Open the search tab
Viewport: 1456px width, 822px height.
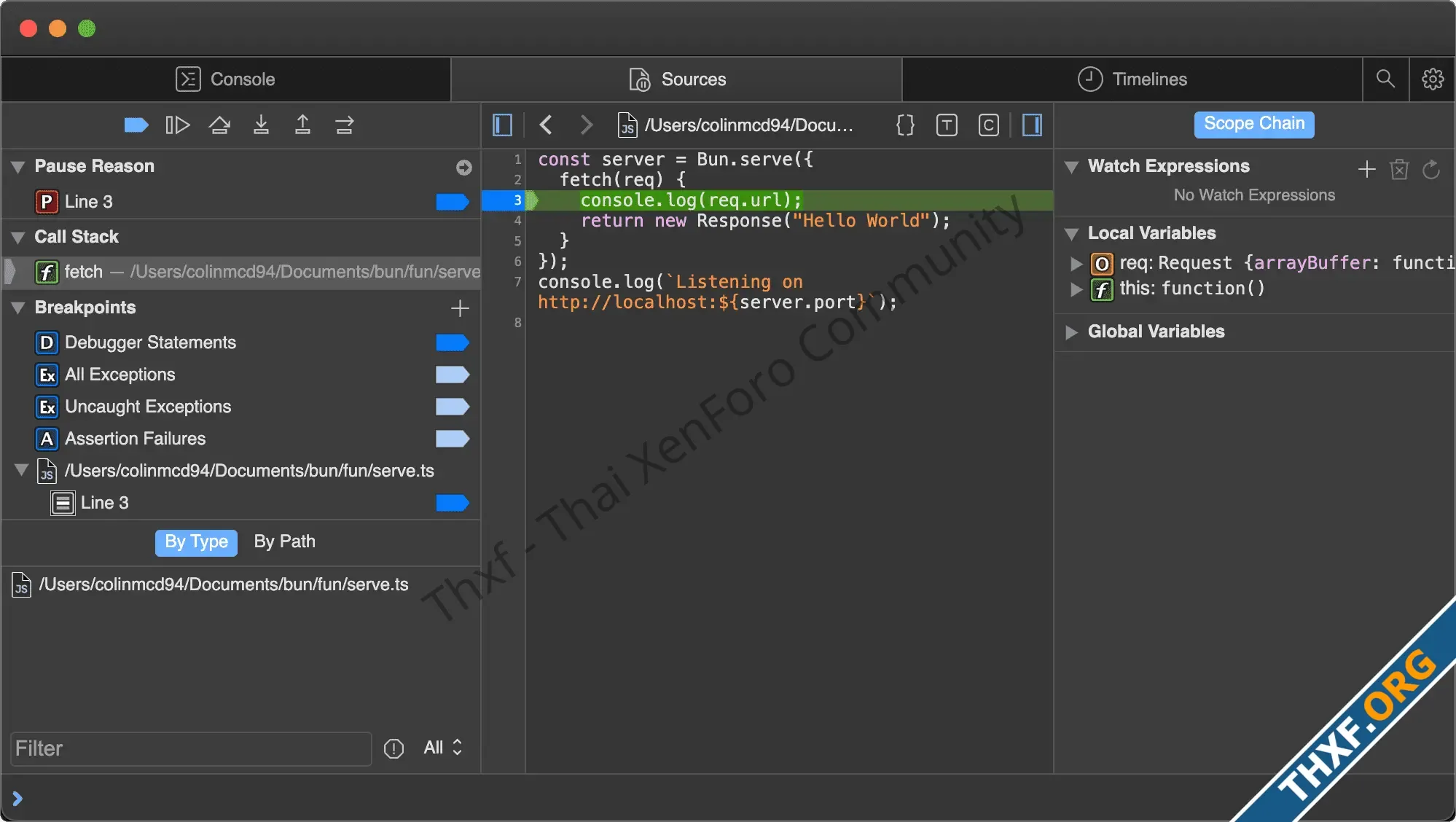pos(1385,79)
